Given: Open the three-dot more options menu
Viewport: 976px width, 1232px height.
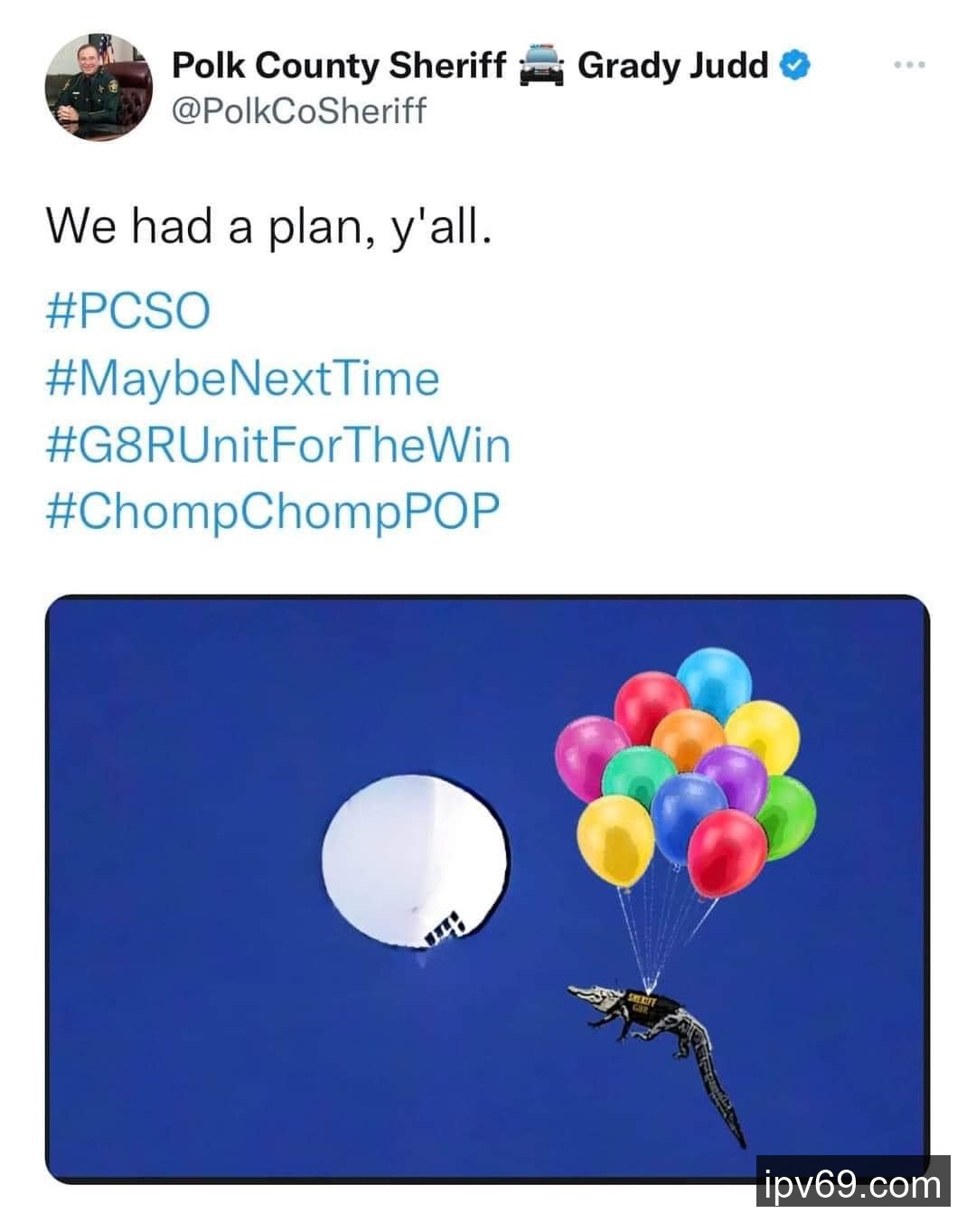Looking at the screenshot, I should 909,65.
